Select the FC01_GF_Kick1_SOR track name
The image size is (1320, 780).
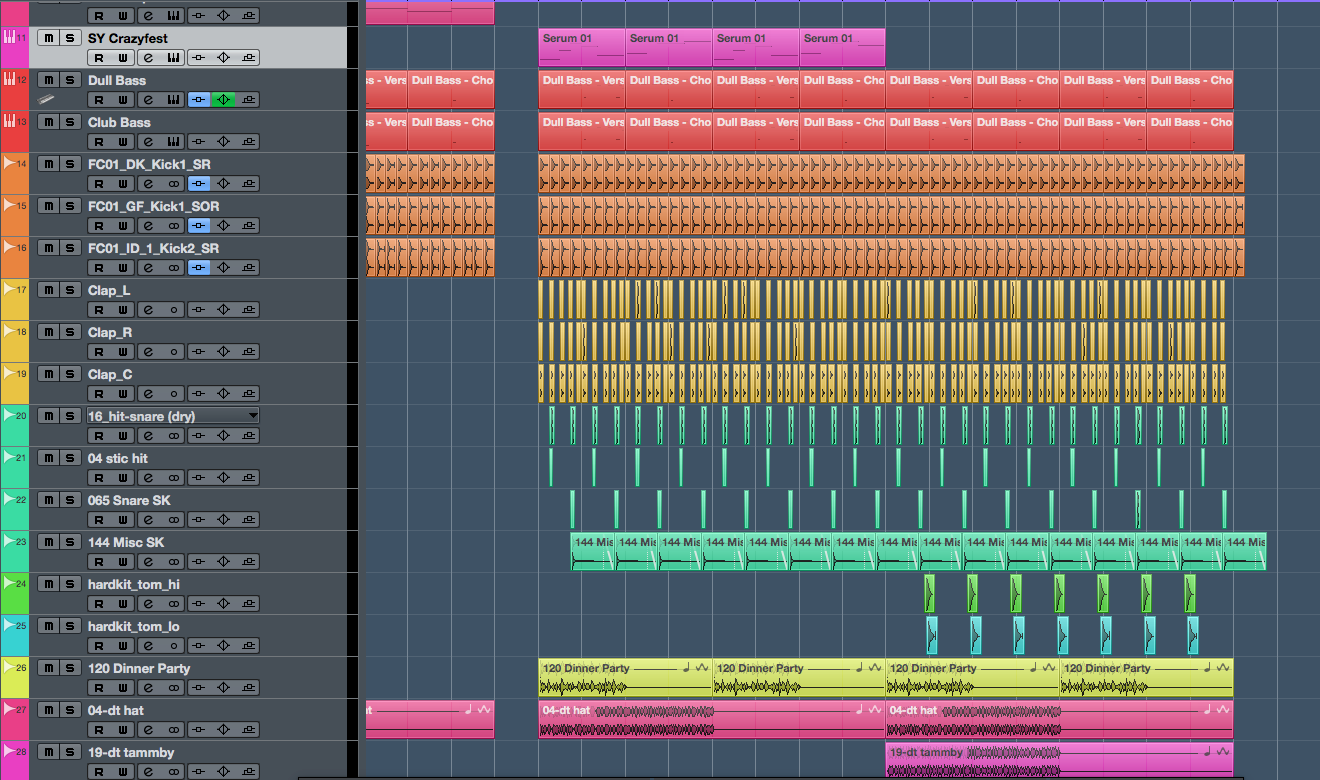[x=153, y=206]
